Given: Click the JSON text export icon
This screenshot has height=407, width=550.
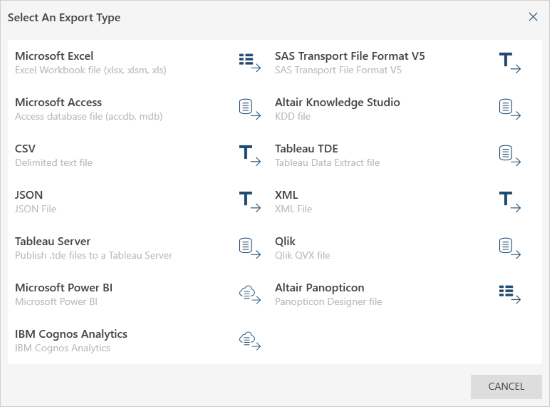Looking at the screenshot, I should pos(250,202).
